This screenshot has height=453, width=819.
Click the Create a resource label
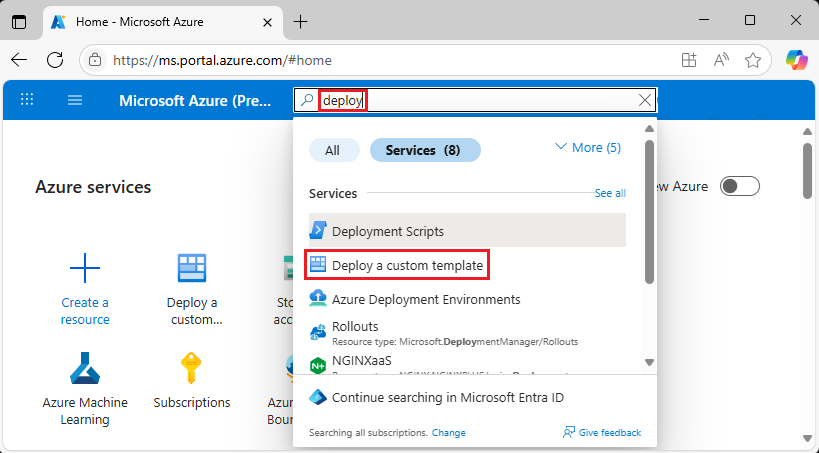coord(85,311)
